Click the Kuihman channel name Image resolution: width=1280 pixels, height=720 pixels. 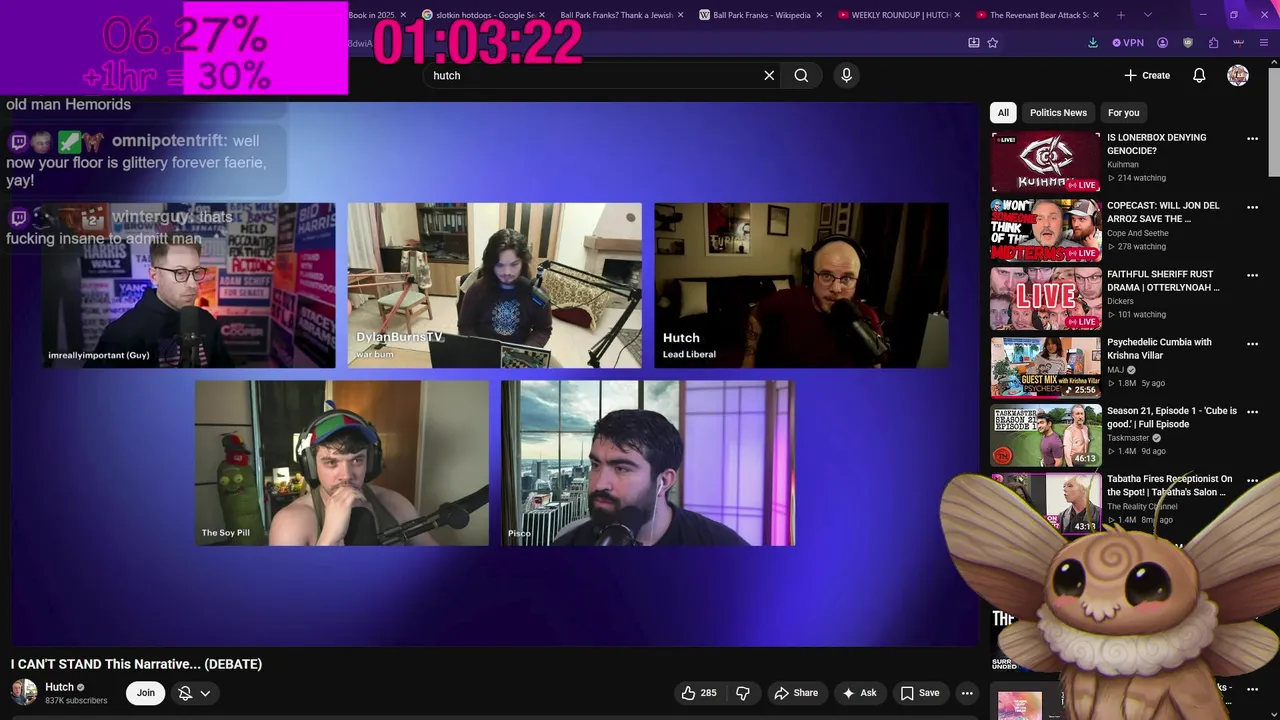coord(1123,165)
